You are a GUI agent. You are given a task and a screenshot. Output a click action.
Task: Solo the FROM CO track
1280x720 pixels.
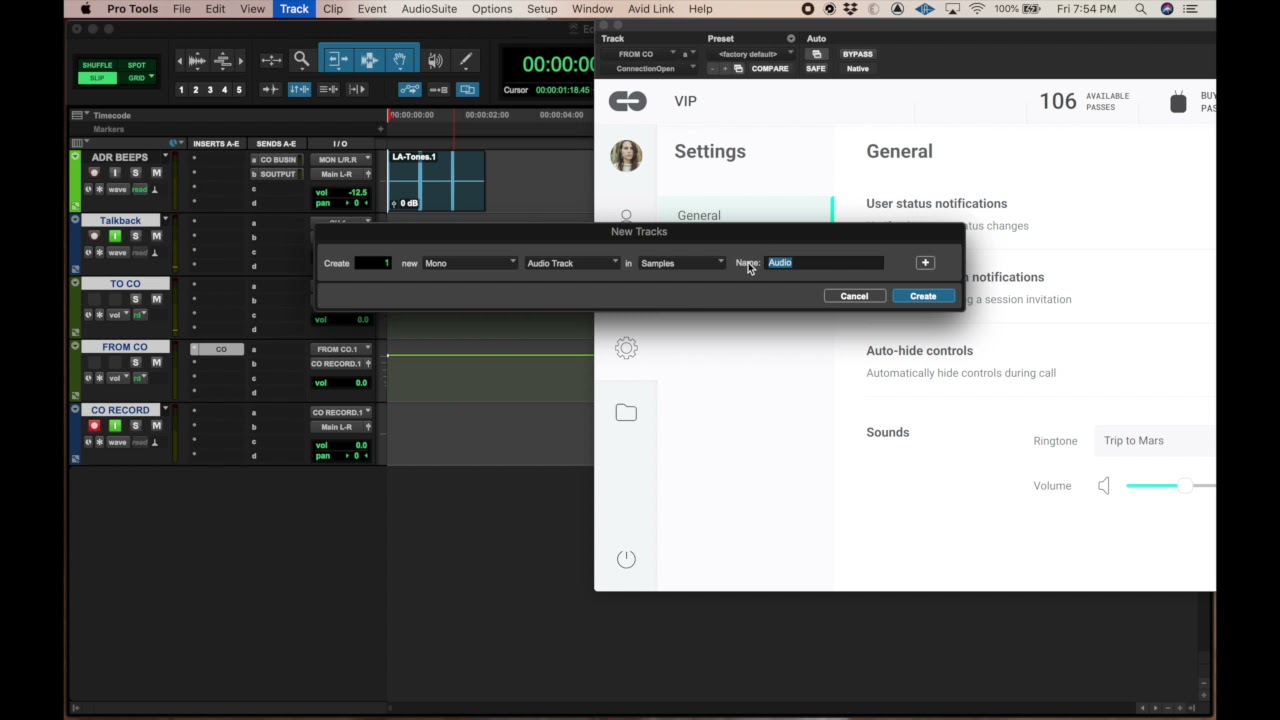(135, 362)
